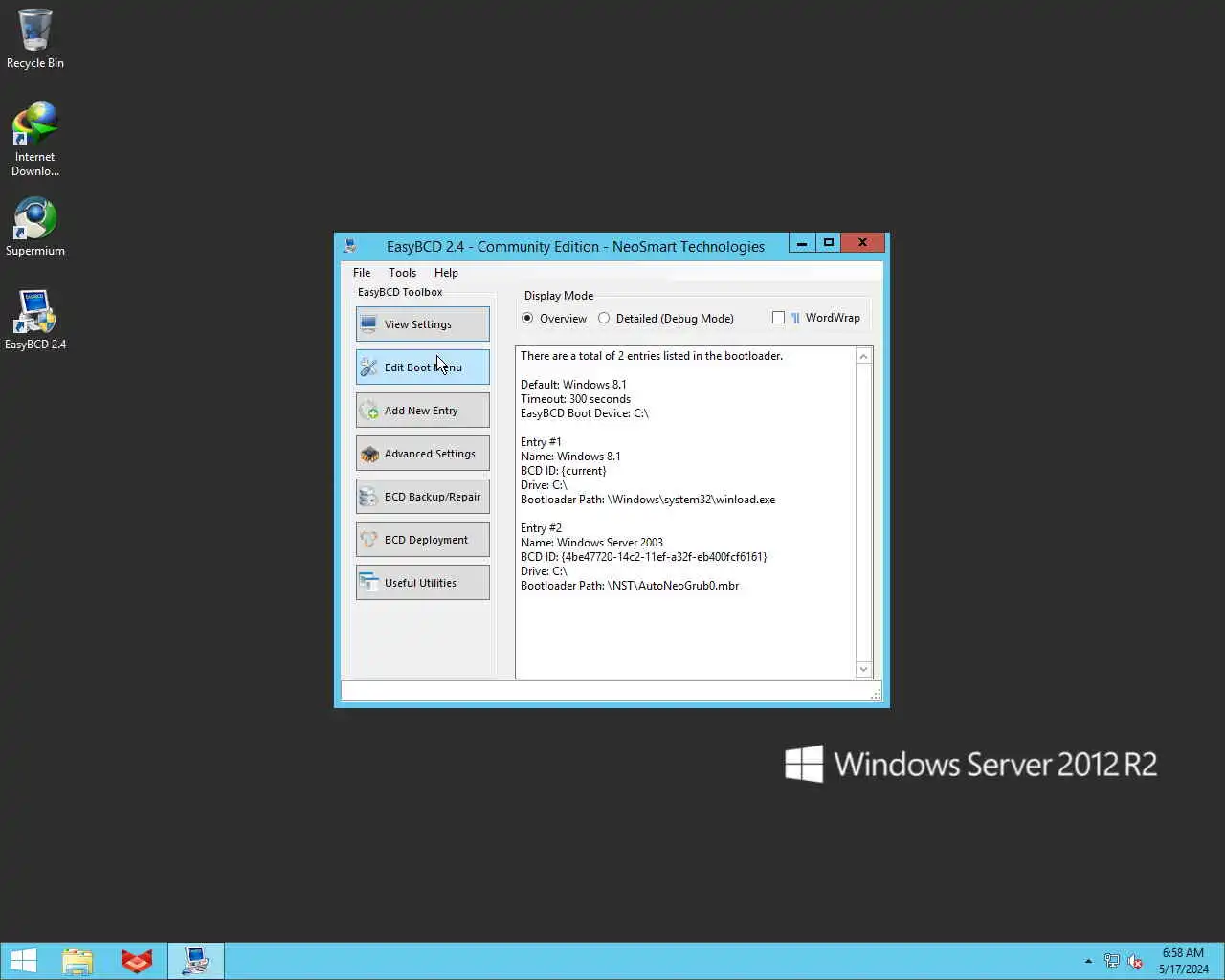
Task: Maximize the EasyBCD window
Action: [x=828, y=243]
